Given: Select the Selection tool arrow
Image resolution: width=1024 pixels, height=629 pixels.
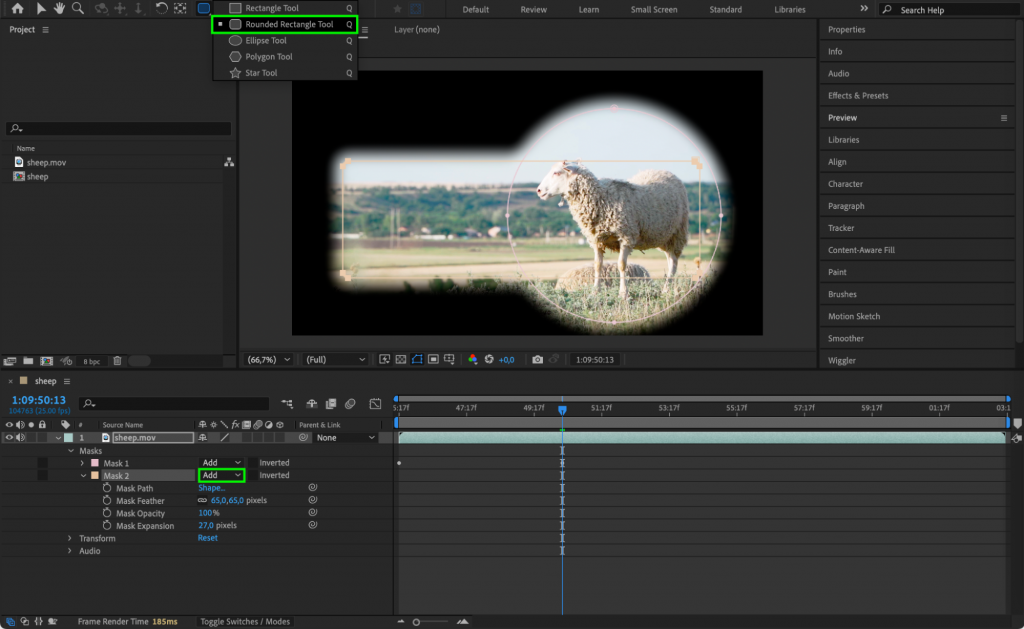Looking at the screenshot, I should 42,9.
